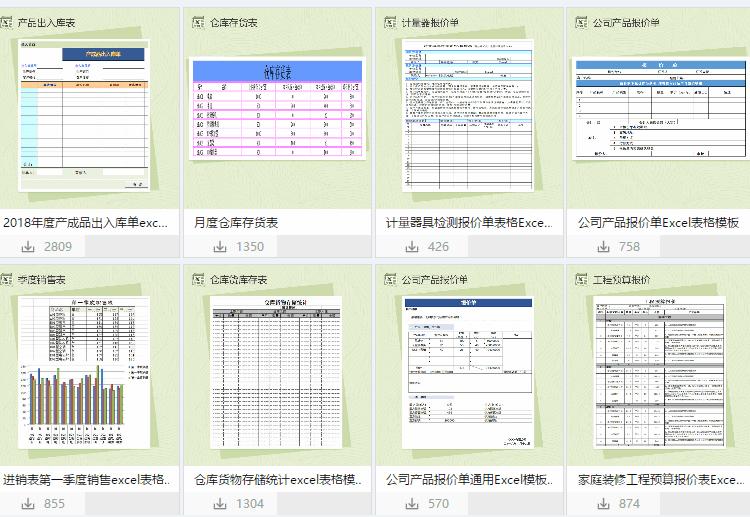Click the card header label 计量器报价单
The image size is (750, 517).
point(430,22)
